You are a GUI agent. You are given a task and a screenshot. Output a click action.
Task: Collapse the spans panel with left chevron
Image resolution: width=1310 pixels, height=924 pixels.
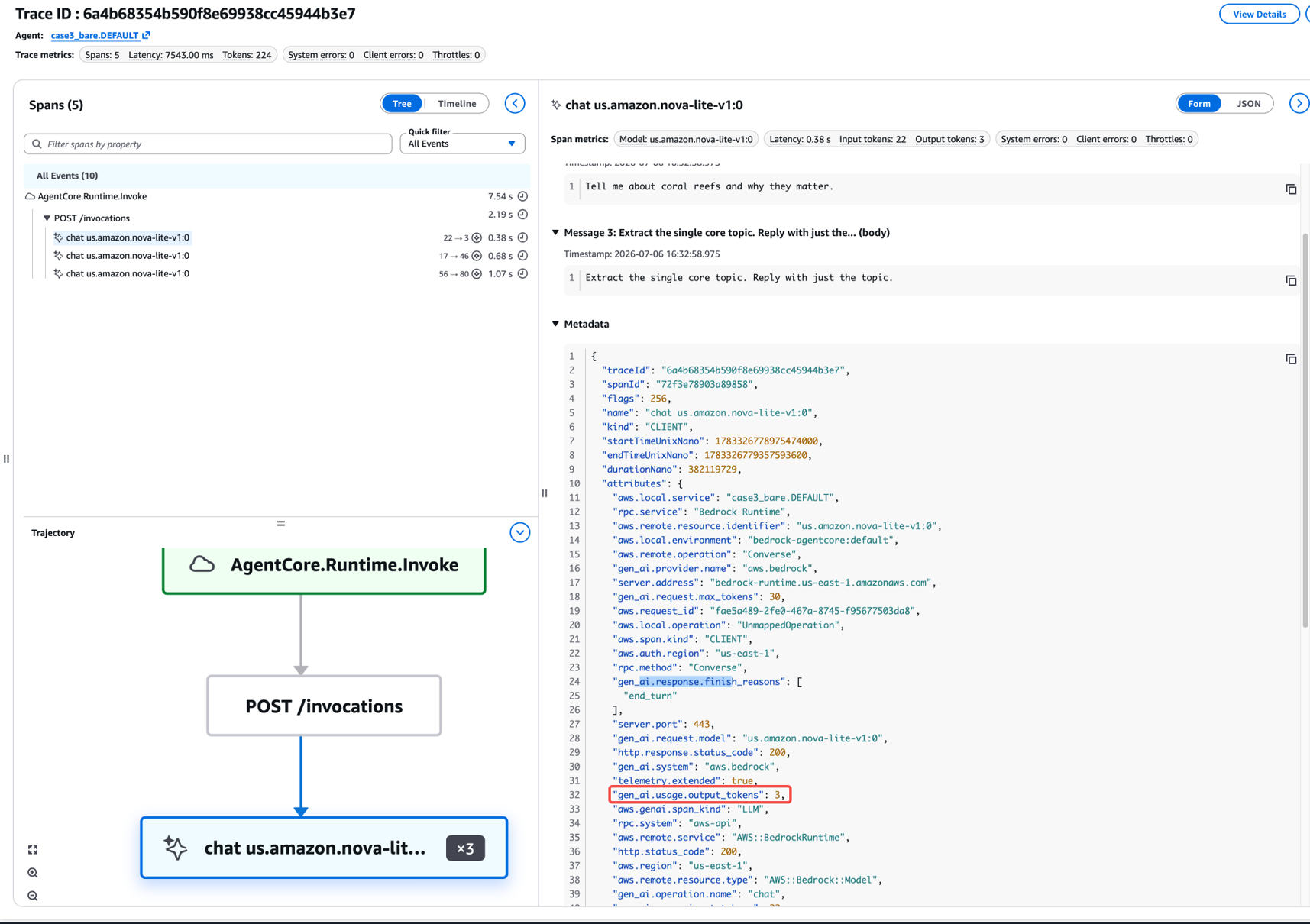[x=515, y=104]
